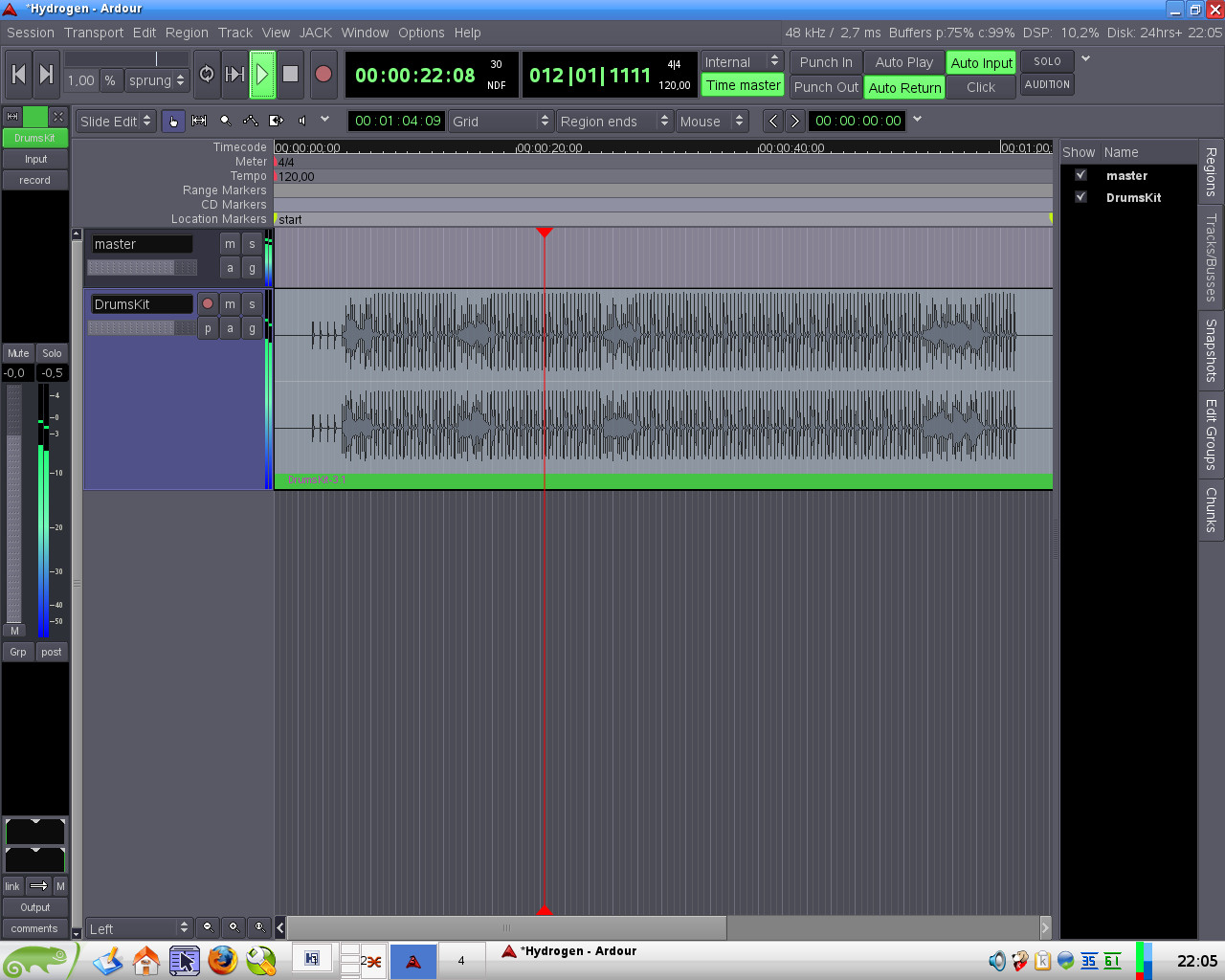Click the Output button in mixer strip

[x=35, y=907]
